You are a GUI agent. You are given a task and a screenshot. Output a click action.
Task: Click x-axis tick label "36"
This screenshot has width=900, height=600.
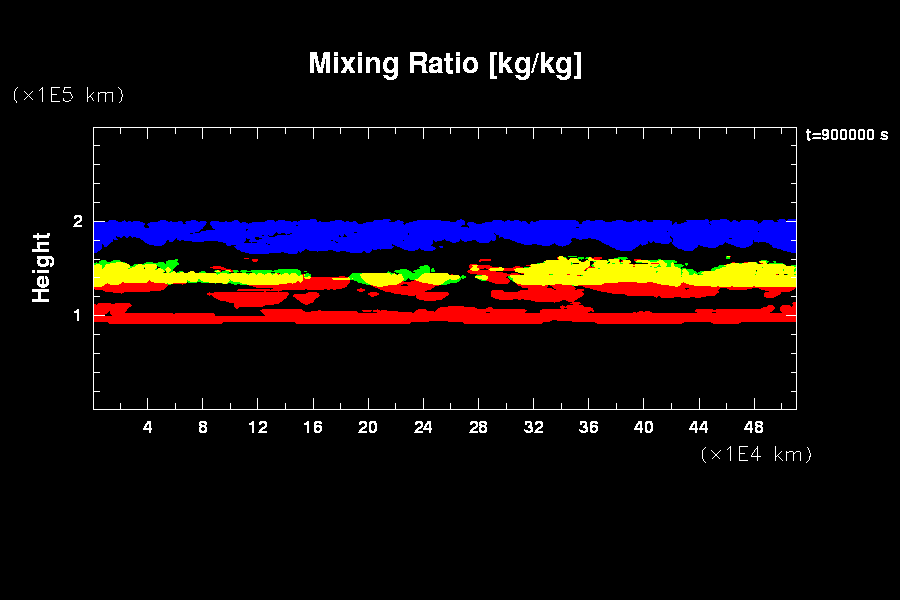(x=588, y=427)
